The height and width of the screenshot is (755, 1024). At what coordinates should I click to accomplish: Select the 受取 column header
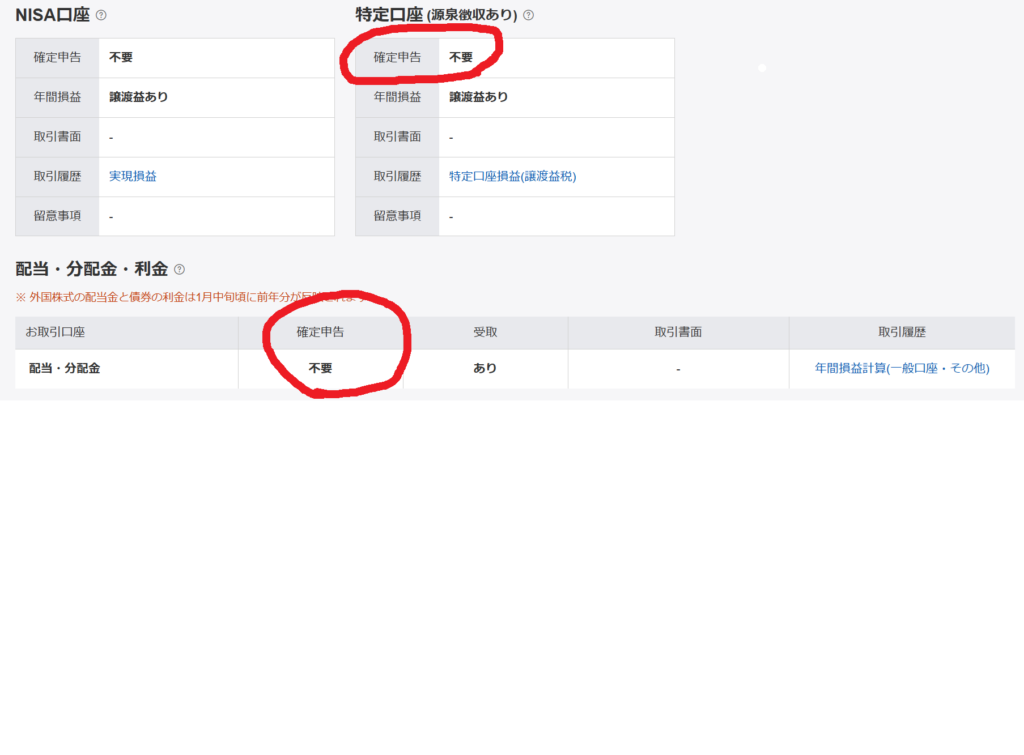pos(485,332)
